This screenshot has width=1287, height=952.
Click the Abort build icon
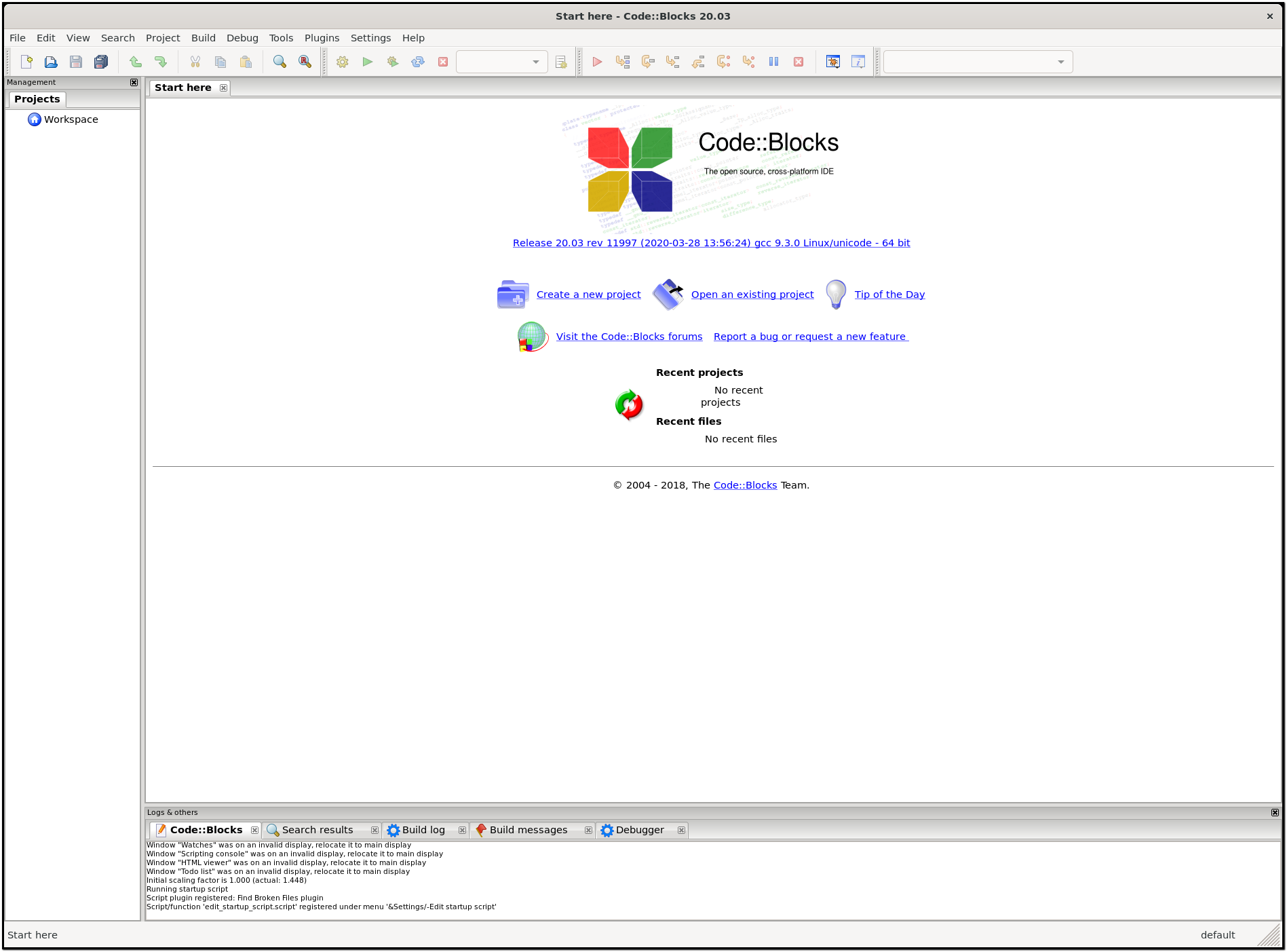point(443,62)
